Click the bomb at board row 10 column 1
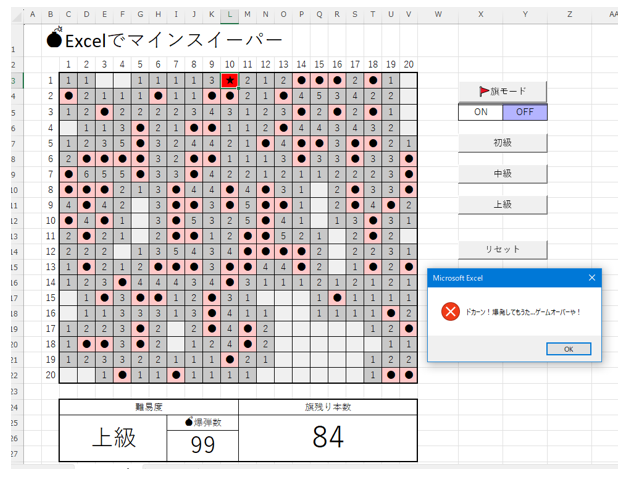The image size is (628, 477). click(x=68, y=220)
